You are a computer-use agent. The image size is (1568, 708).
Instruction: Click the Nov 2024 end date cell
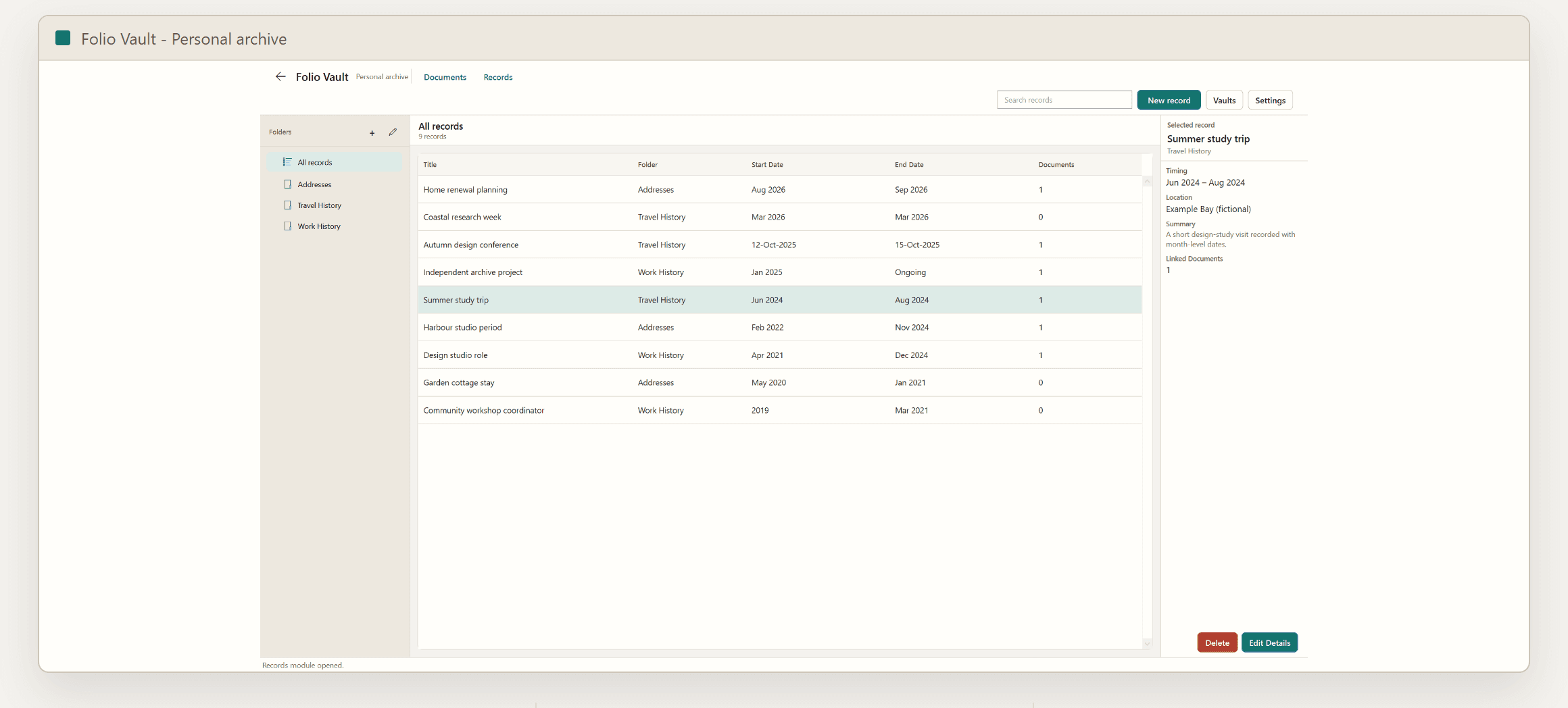[x=911, y=328]
